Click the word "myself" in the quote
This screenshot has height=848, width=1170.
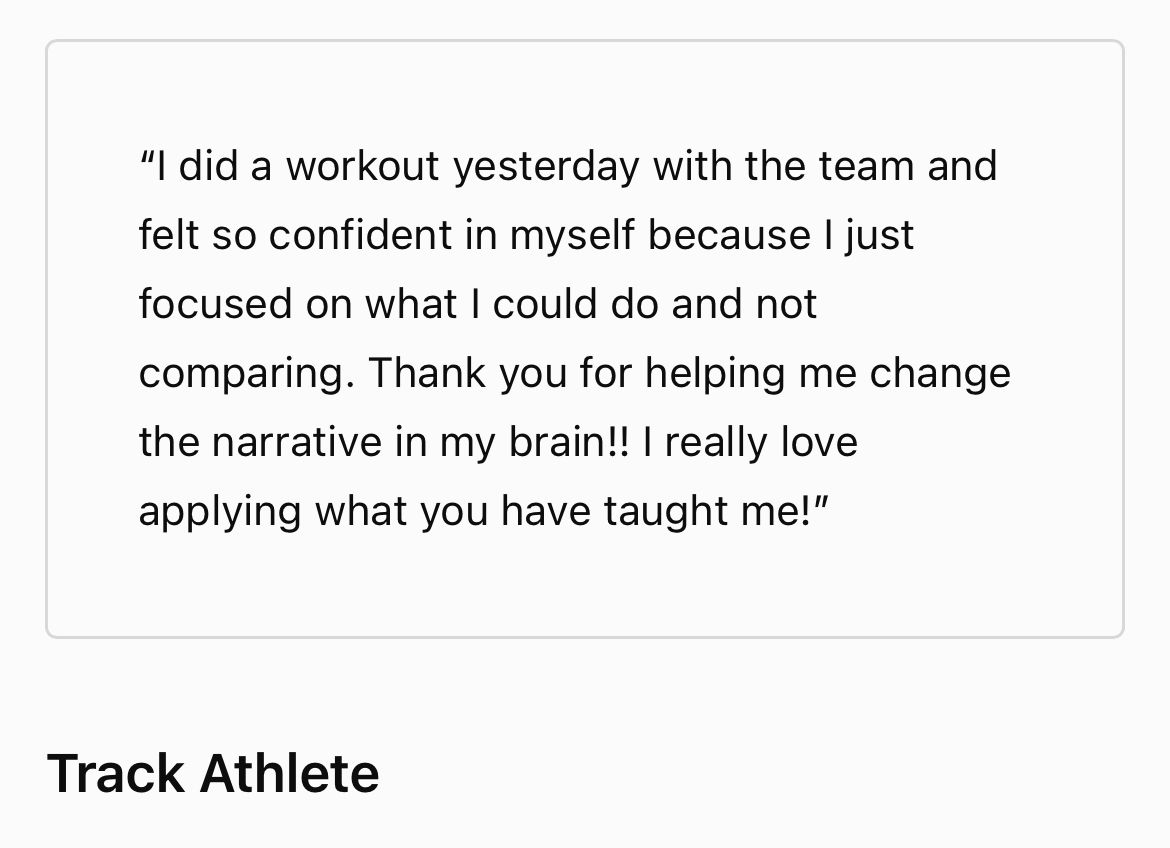pos(571,237)
